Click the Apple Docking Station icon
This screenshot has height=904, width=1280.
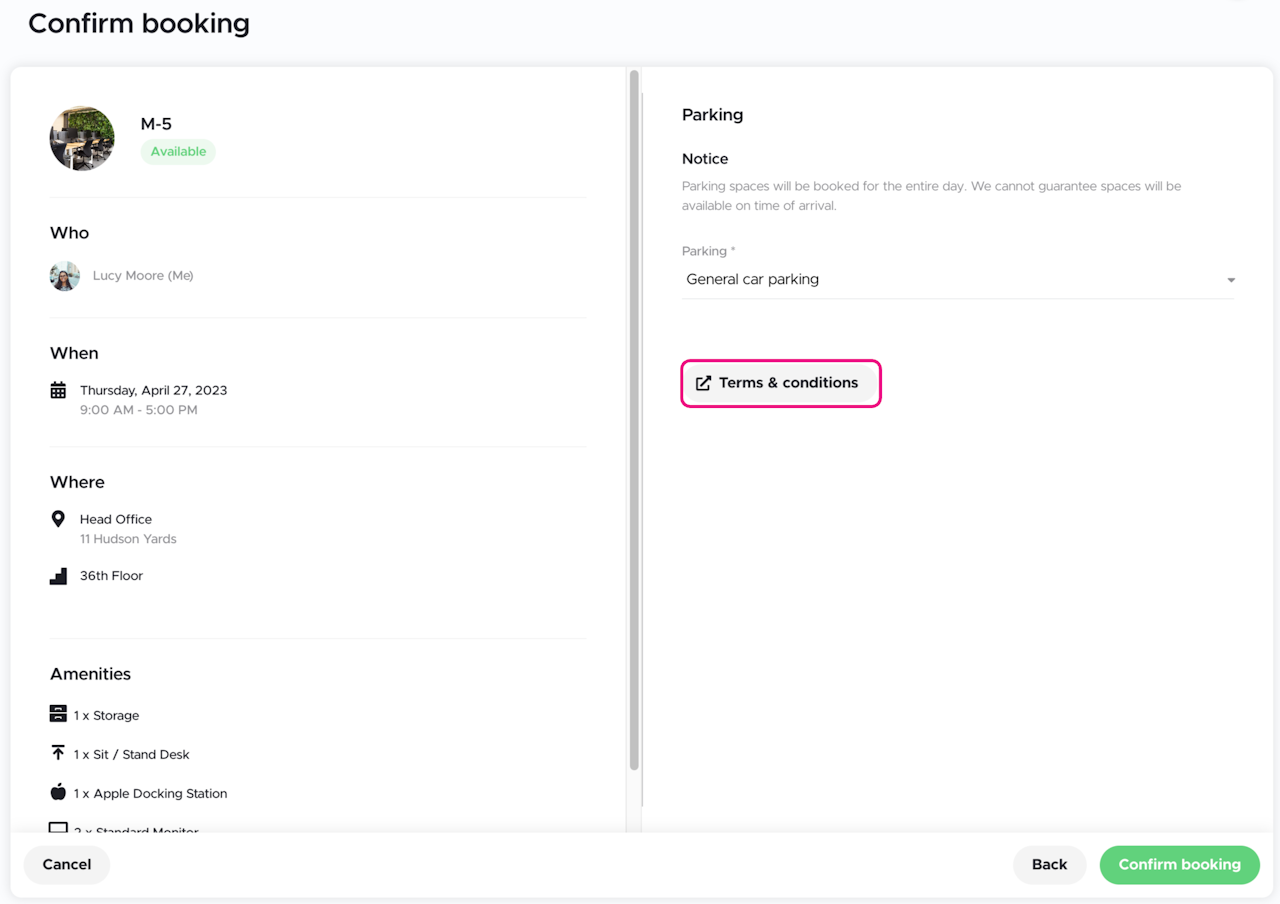58,792
